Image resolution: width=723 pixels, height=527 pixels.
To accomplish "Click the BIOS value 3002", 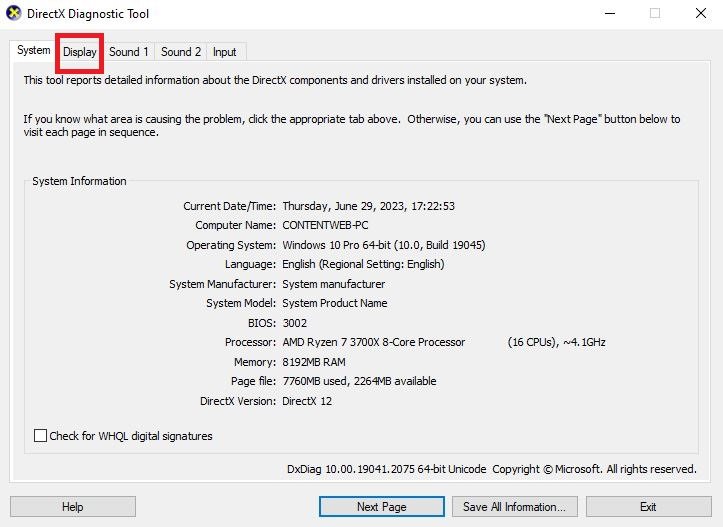I will (x=294, y=323).
